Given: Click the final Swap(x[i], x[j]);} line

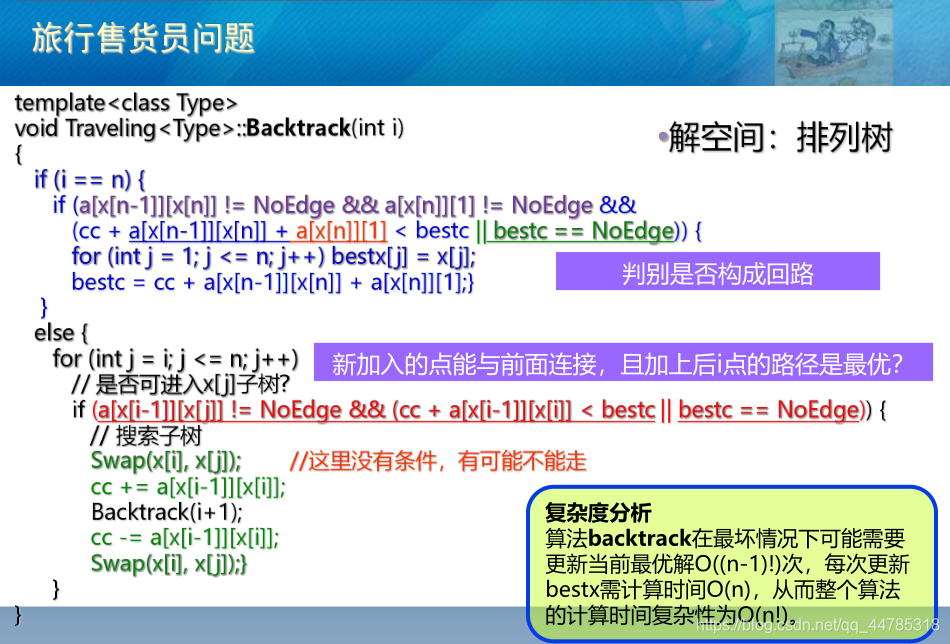Looking at the screenshot, I should click(x=169, y=564).
